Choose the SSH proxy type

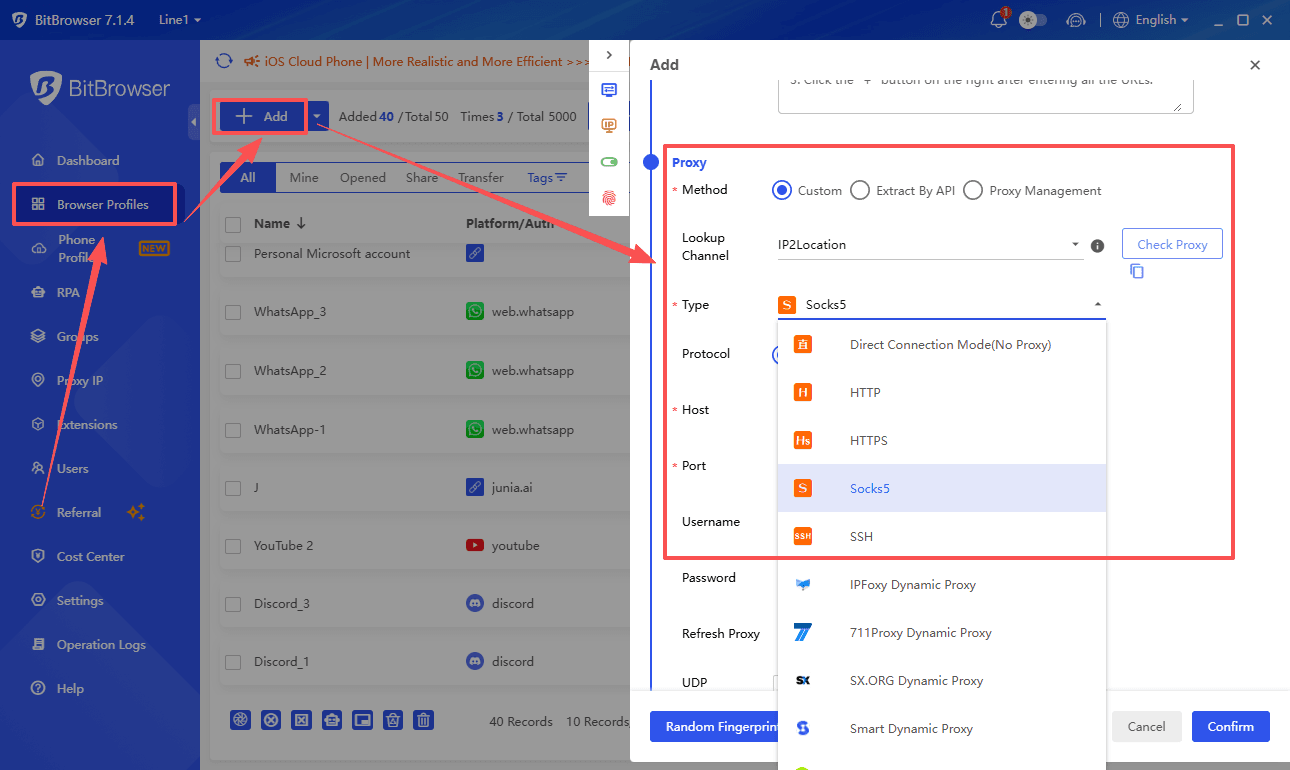pyautogui.click(x=942, y=537)
